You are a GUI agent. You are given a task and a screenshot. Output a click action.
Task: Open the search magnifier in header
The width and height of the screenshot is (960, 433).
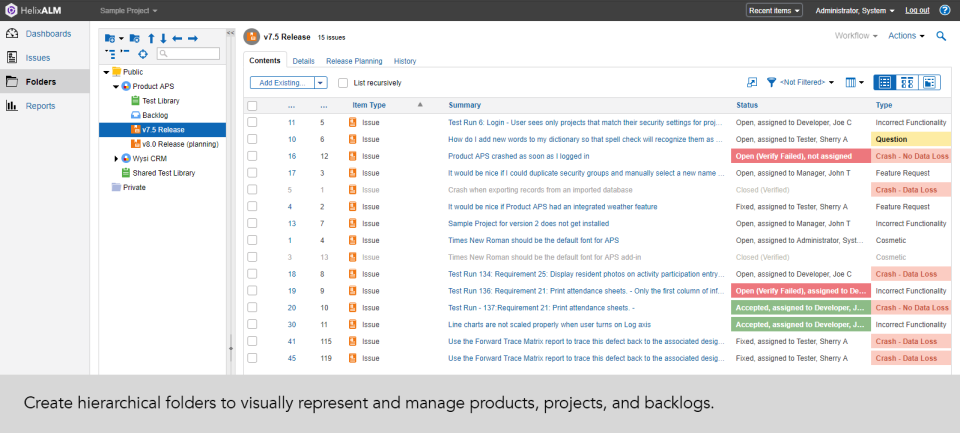941,36
